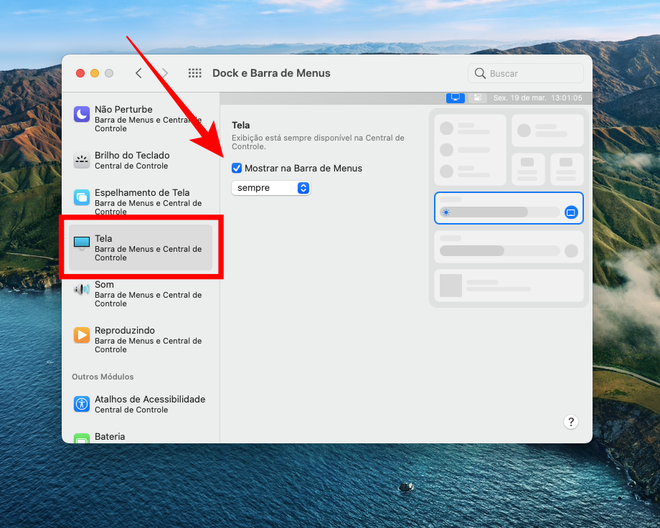Image resolution: width=660 pixels, height=528 pixels.
Task: Select Brilho do Teclado label
Action: pyautogui.click(x=132, y=155)
